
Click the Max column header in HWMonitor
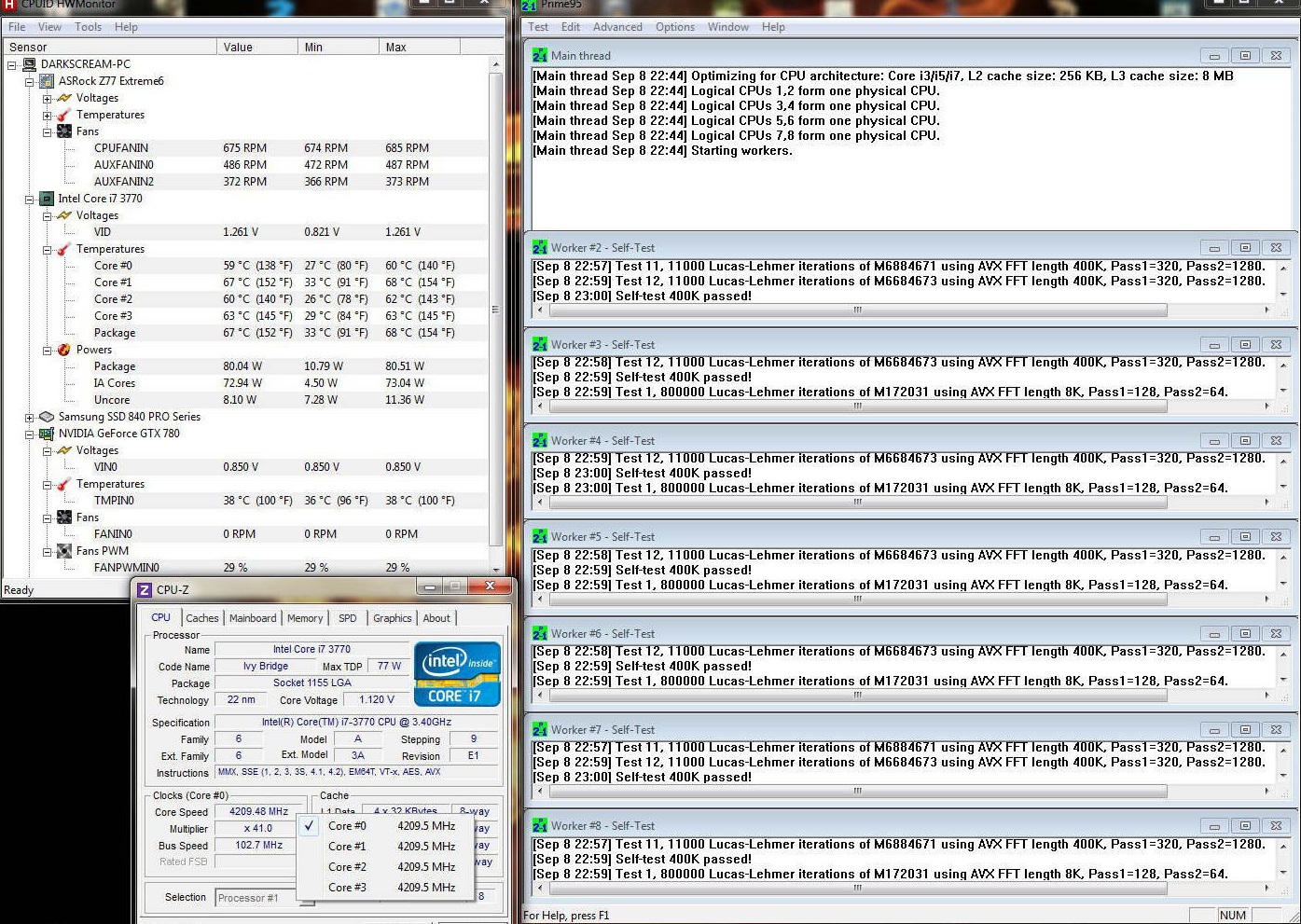pos(420,47)
